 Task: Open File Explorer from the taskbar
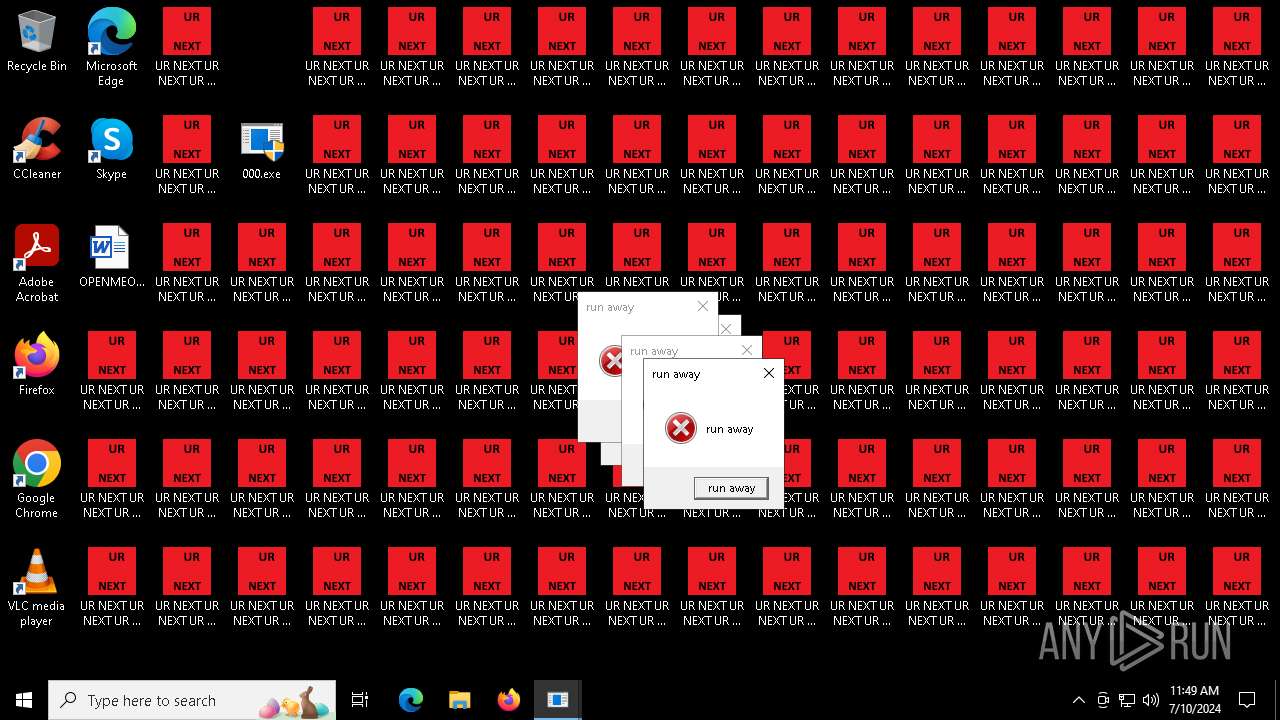459,700
